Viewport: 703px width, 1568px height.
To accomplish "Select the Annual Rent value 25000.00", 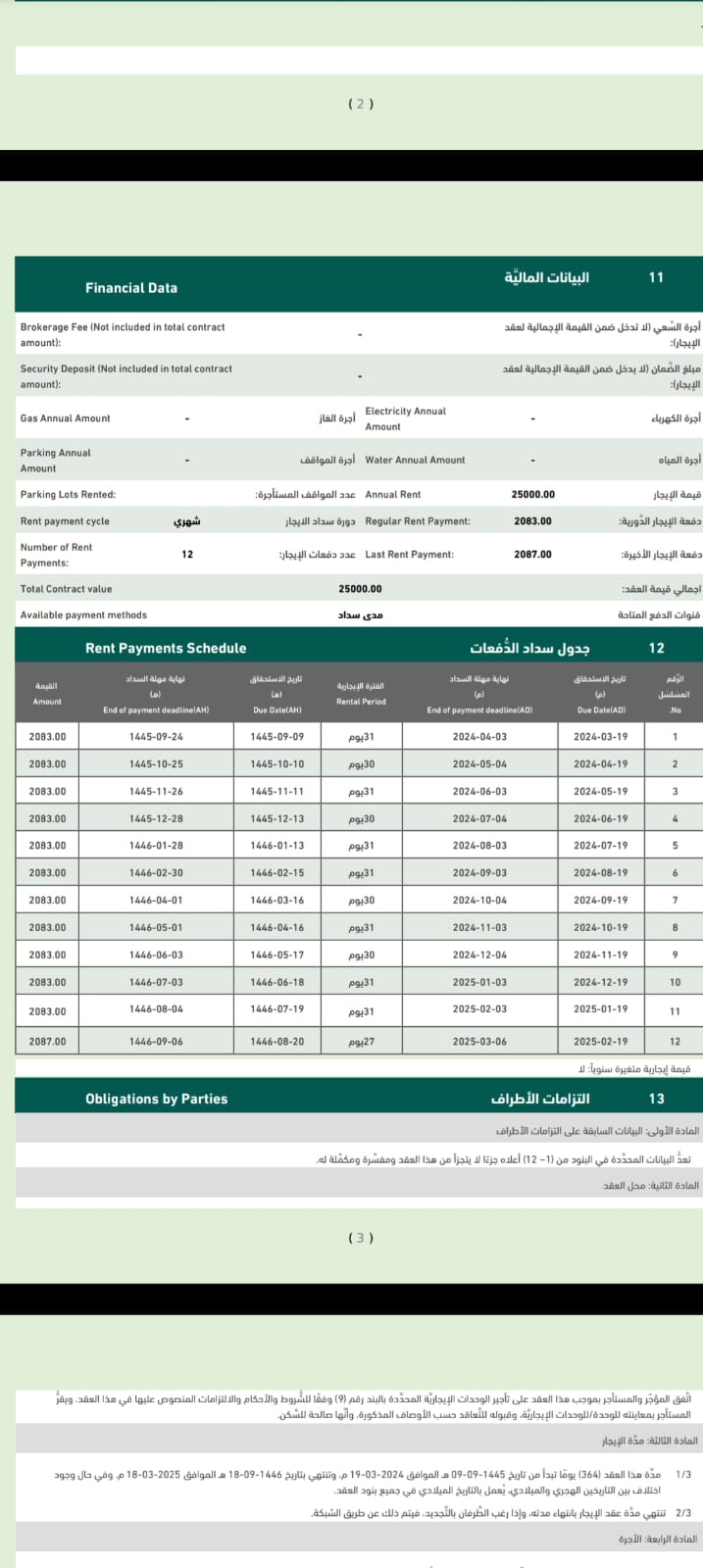I will tap(532, 495).
